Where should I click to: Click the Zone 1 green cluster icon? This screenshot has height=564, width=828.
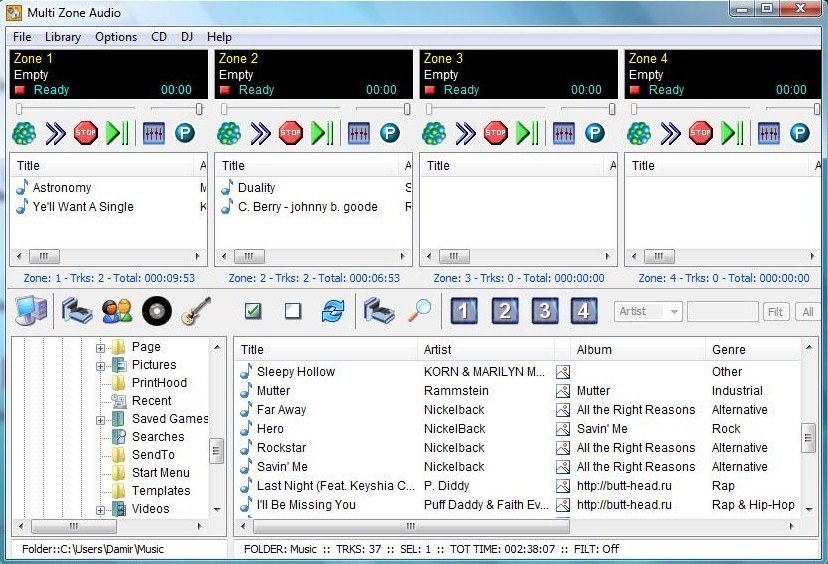[x=24, y=133]
